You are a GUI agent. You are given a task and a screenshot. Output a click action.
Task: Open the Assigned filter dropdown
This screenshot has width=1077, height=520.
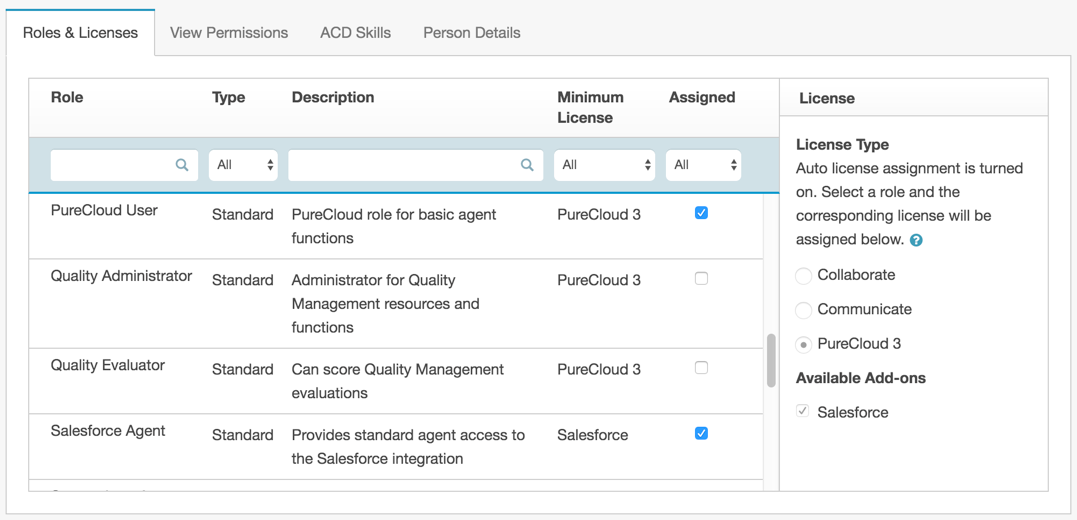coord(703,165)
